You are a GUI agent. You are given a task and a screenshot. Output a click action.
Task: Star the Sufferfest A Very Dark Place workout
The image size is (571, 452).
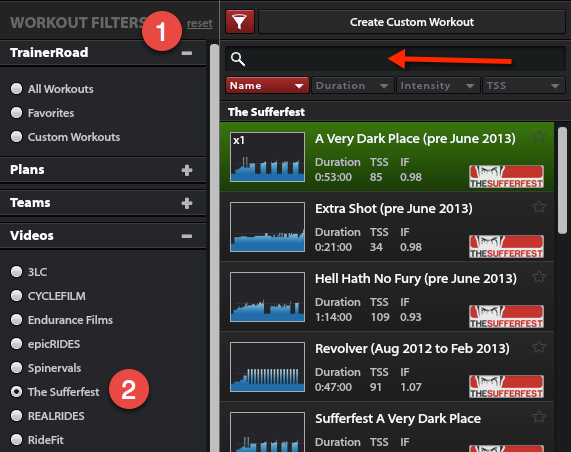(x=539, y=417)
